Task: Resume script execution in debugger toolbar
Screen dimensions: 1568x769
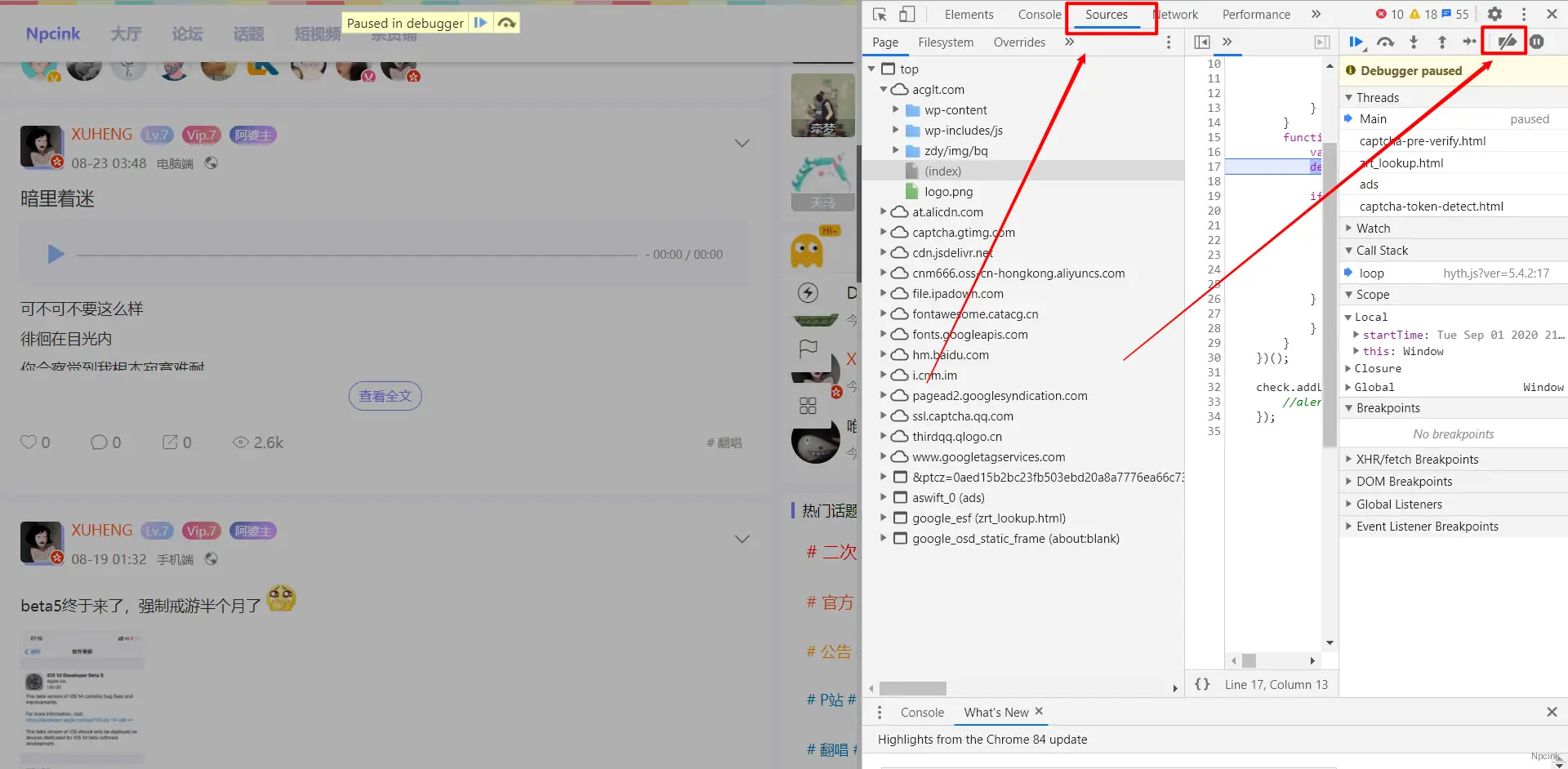Action: pos(1356,42)
